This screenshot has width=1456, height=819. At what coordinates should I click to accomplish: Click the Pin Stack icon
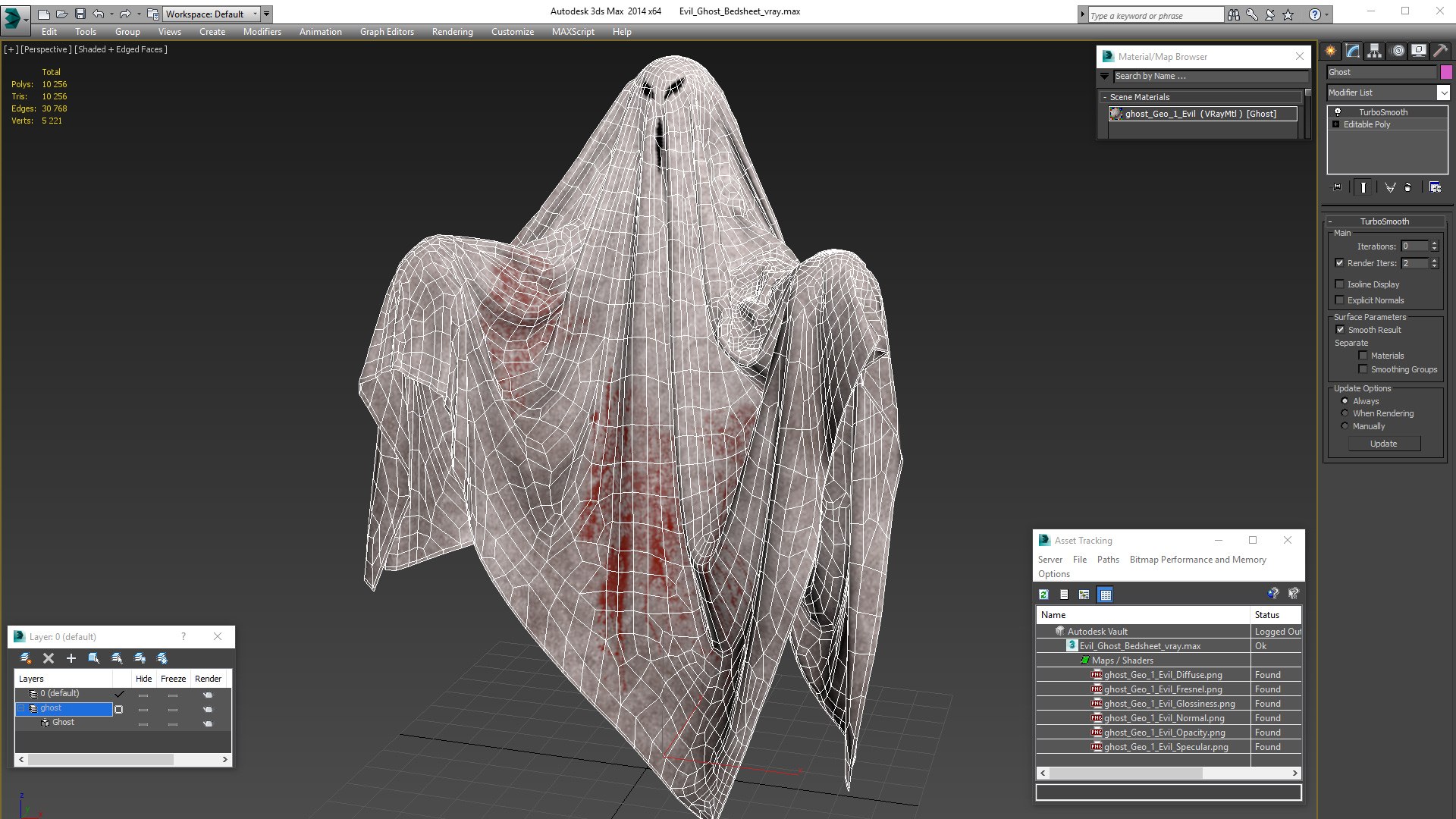(1336, 187)
